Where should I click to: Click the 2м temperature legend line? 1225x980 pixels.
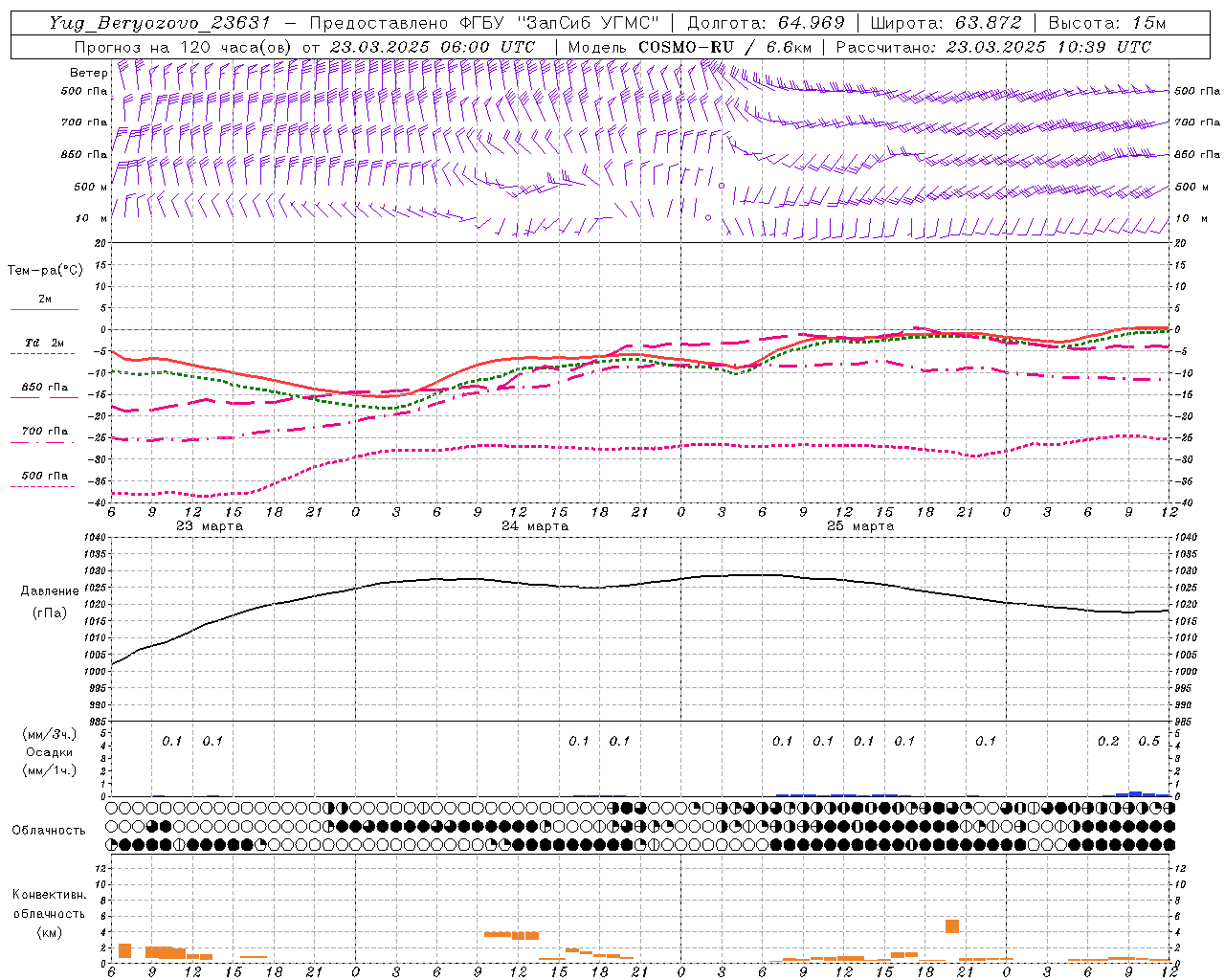[44, 308]
